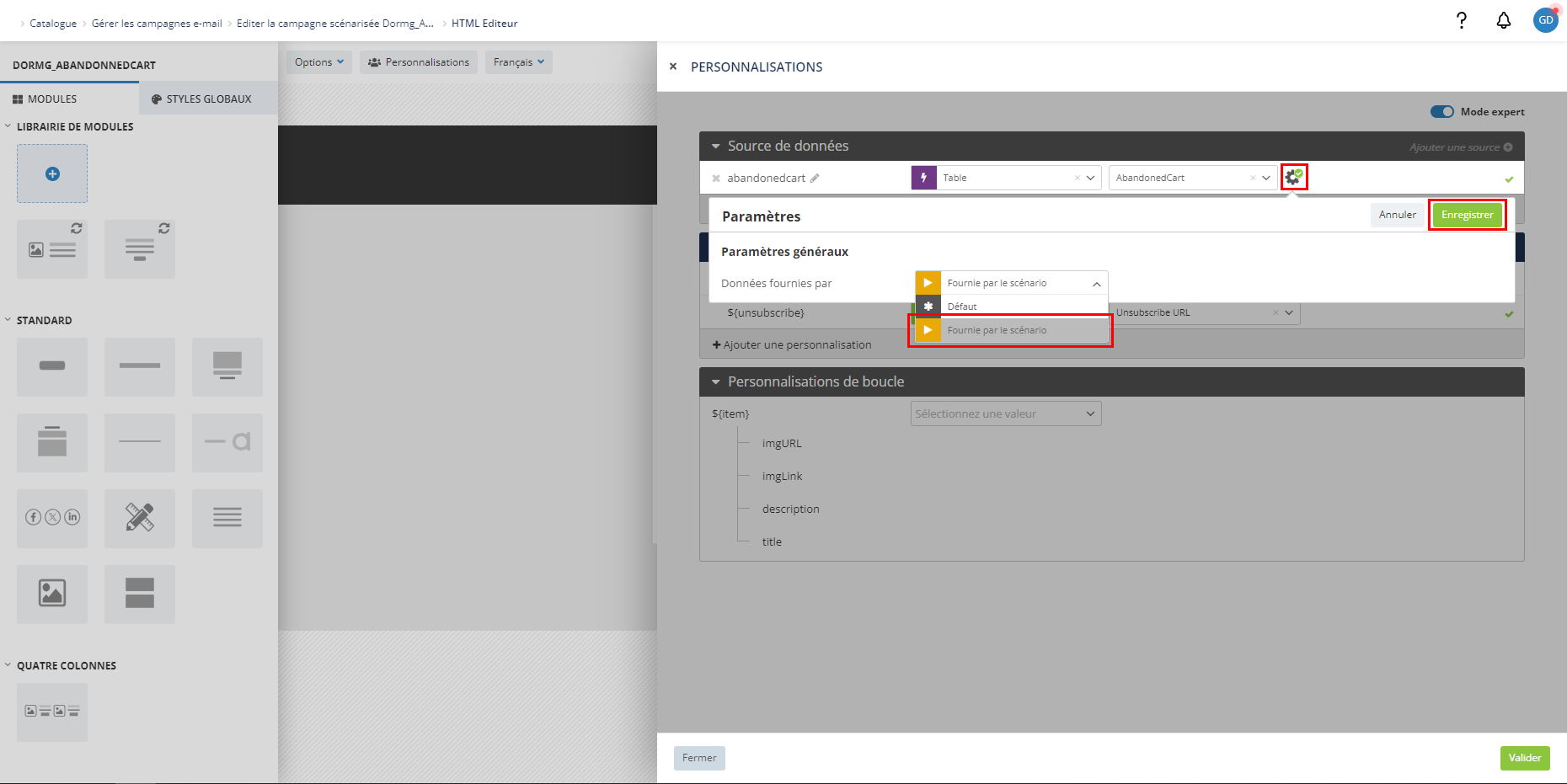Select the centered text library module

click(140, 249)
